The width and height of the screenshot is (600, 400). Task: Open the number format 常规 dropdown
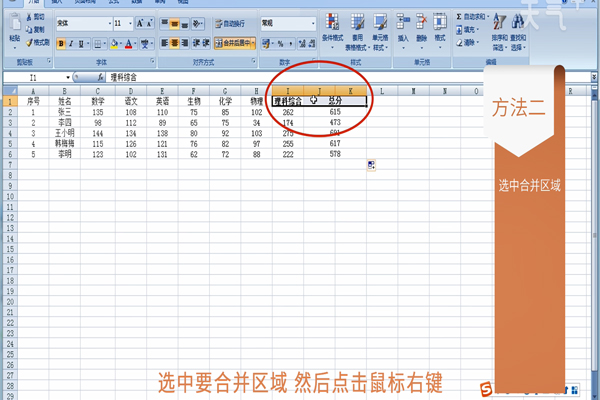coord(313,23)
